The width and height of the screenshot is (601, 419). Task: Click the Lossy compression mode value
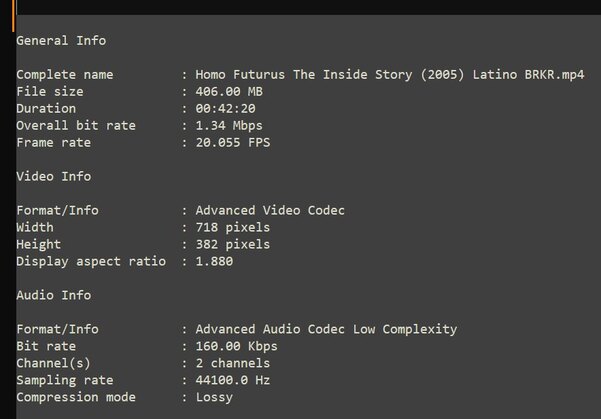(214, 398)
